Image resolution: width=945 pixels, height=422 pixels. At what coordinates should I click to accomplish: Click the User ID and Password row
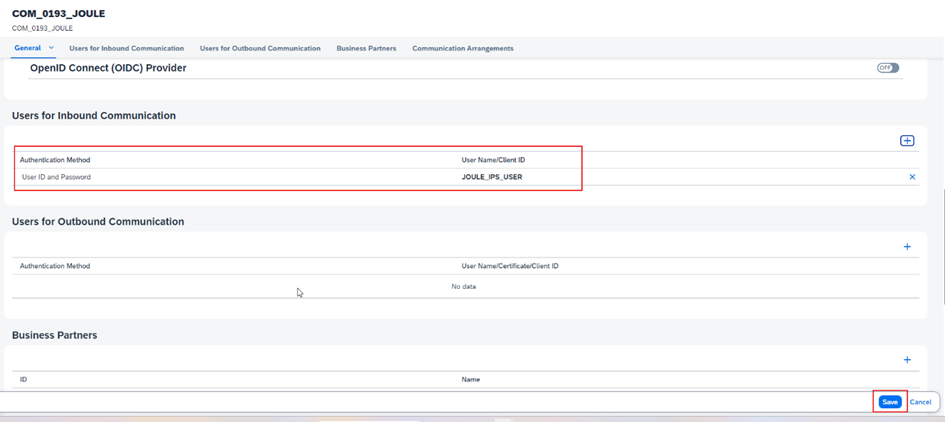click(56, 177)
